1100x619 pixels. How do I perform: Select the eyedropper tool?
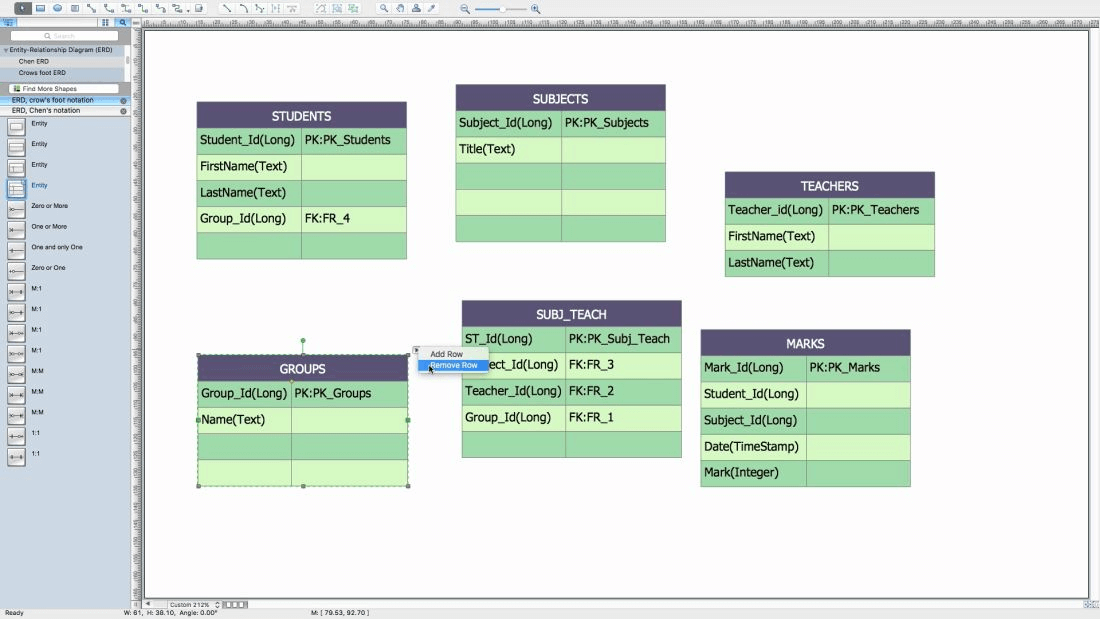click(432, 8)
